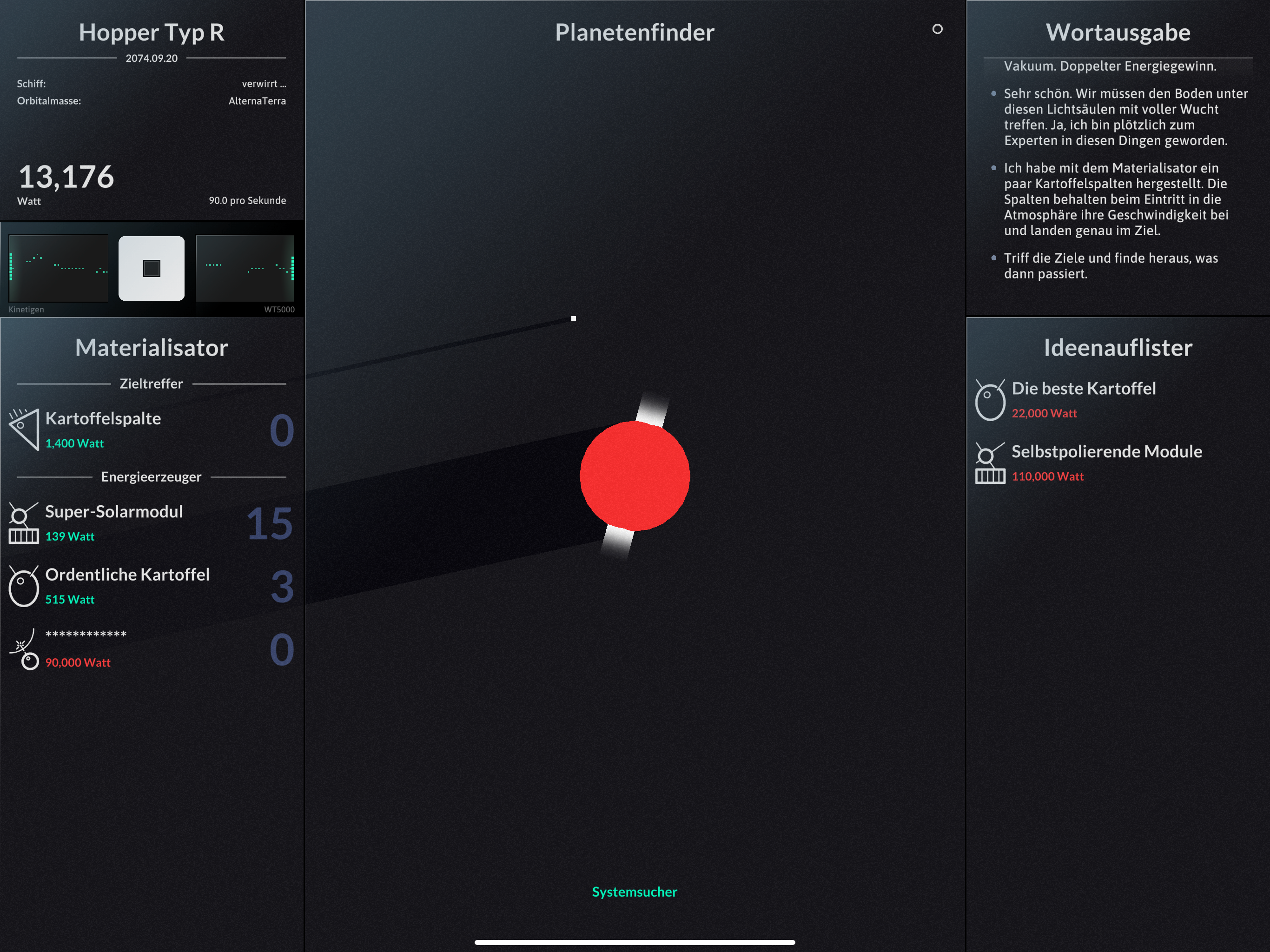The image size is (1270, 952).
Task: Click the small circle icon in Planetenfinder header
Action: (x=937, y=29)
